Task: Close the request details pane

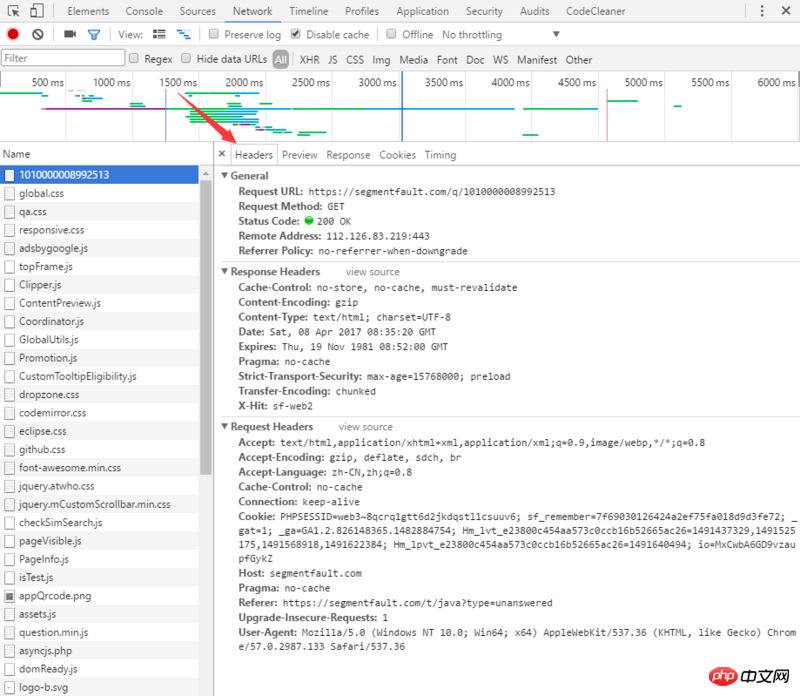Action: click(222, 155)
